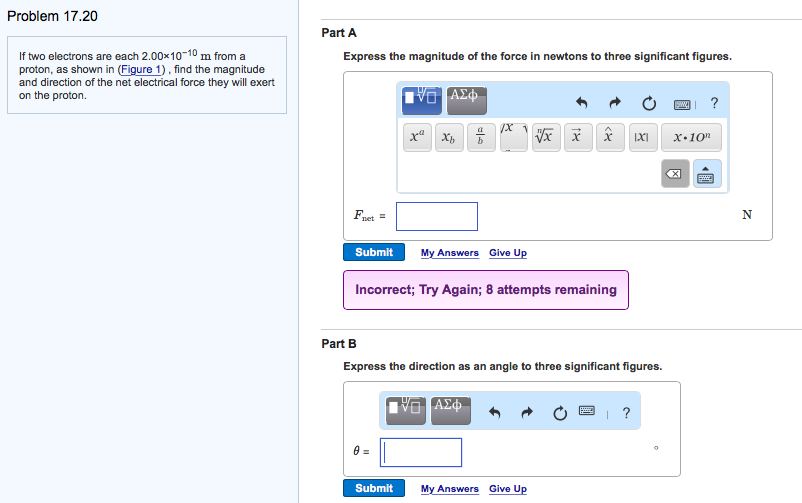Open Part A Greek symbols tab

[467, 98]
